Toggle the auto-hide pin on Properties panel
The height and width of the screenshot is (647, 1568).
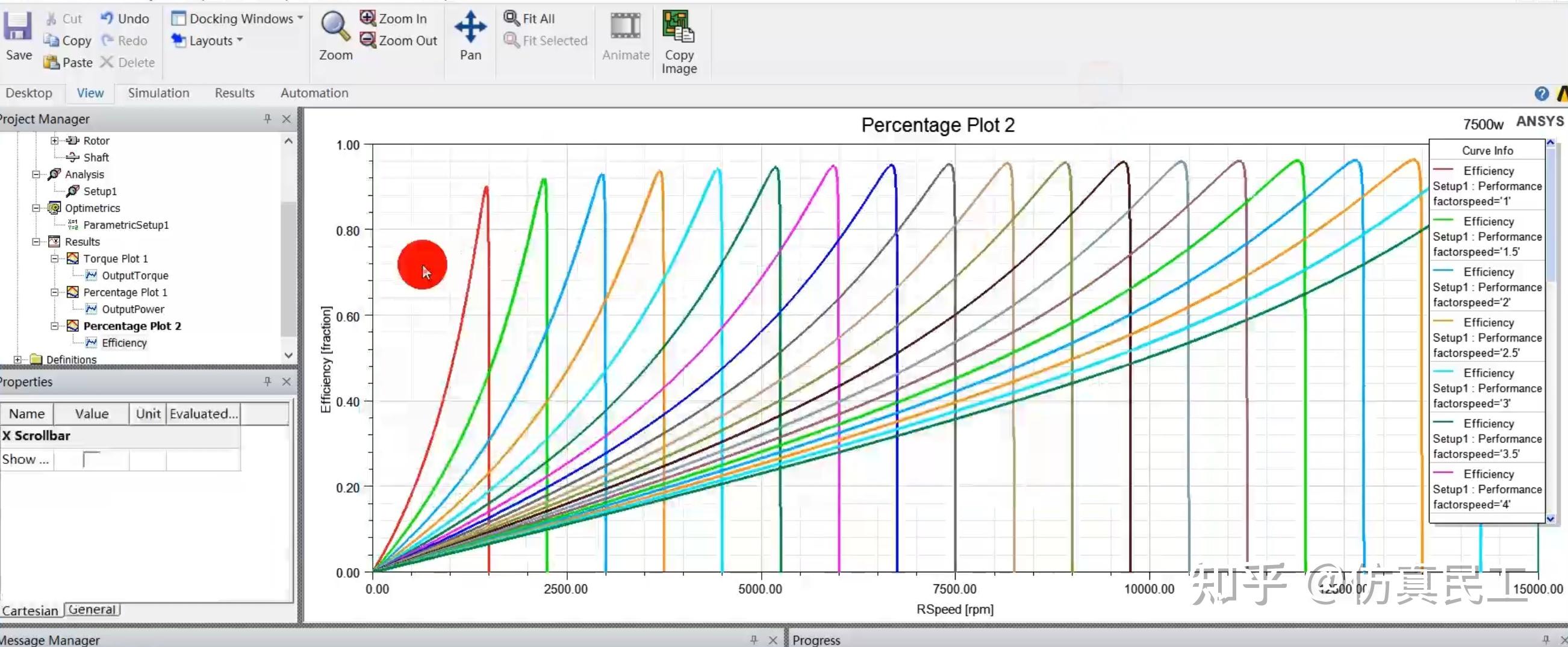[x=267, y=381]
